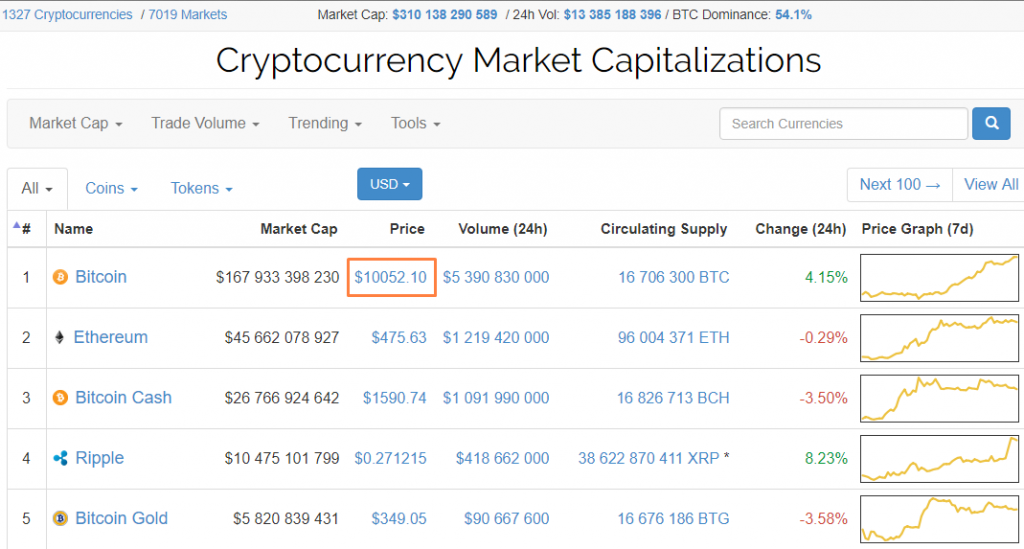Click Bitcoin's price $10052.10
Screen dimensions: 1024x549
(391, 277)
